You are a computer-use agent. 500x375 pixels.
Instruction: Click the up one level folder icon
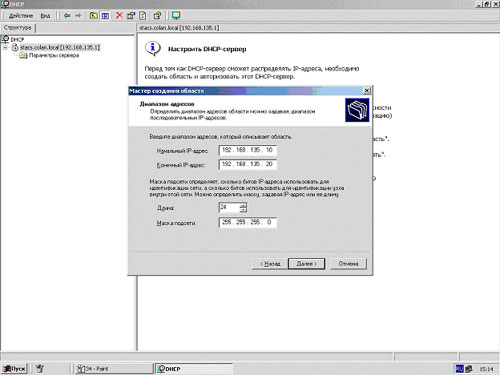pos(94,16)
